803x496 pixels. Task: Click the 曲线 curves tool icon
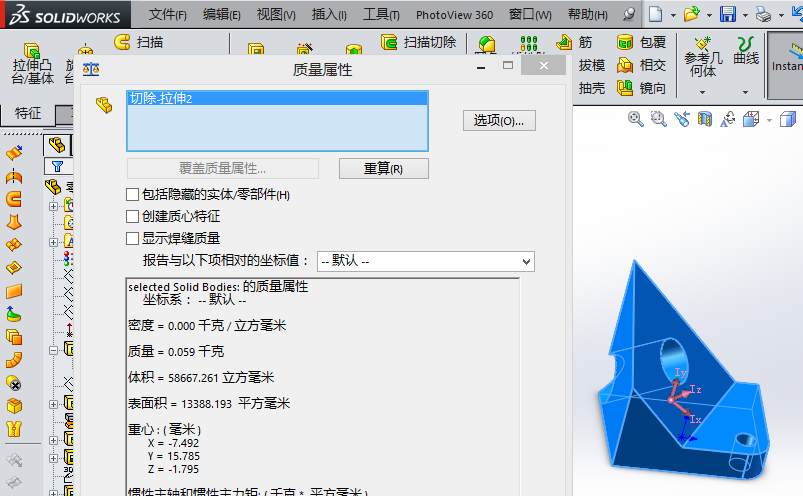(x=746, y=45)
